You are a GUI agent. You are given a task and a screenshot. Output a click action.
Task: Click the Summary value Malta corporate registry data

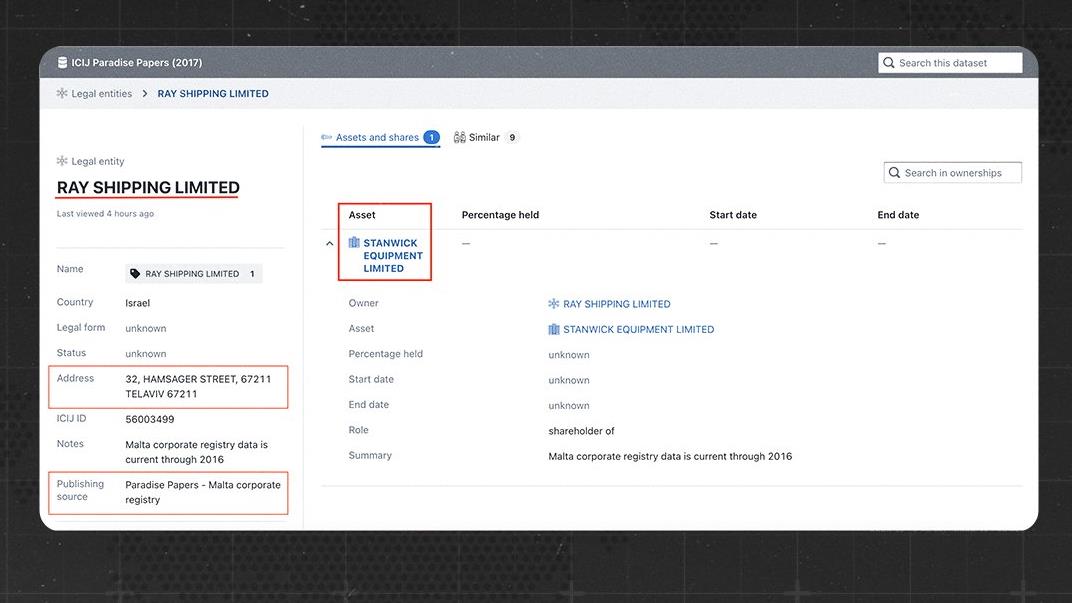[x=670, y=456]
